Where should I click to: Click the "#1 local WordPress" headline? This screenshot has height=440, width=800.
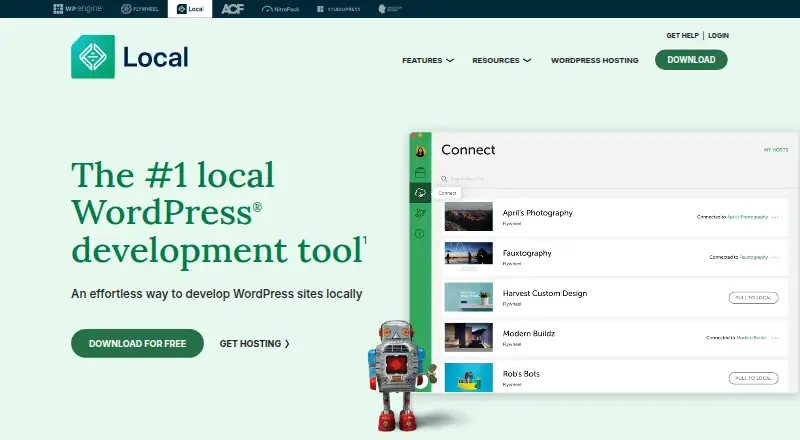[x=219, y=212]
